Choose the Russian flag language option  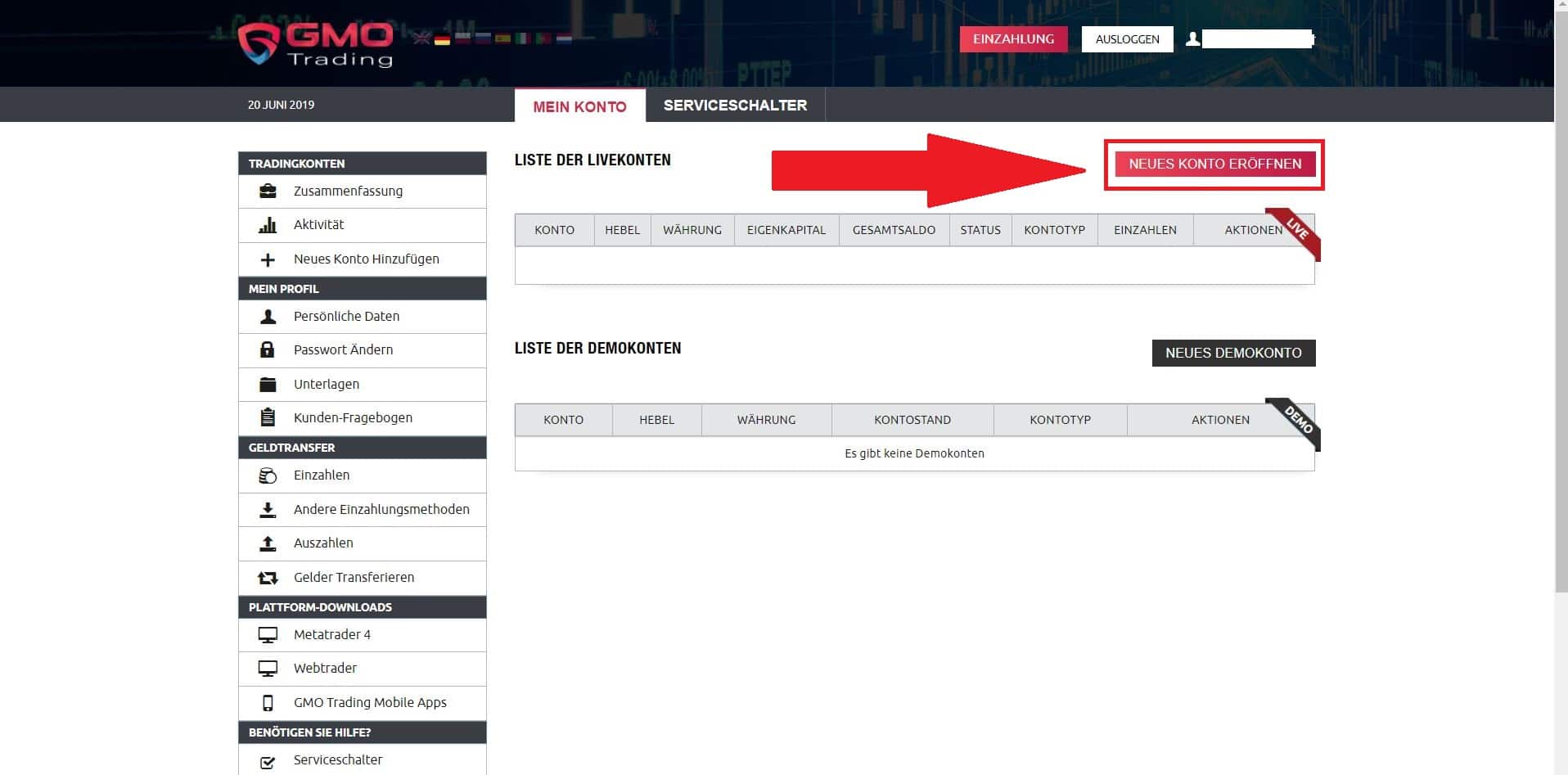point(483,38)
